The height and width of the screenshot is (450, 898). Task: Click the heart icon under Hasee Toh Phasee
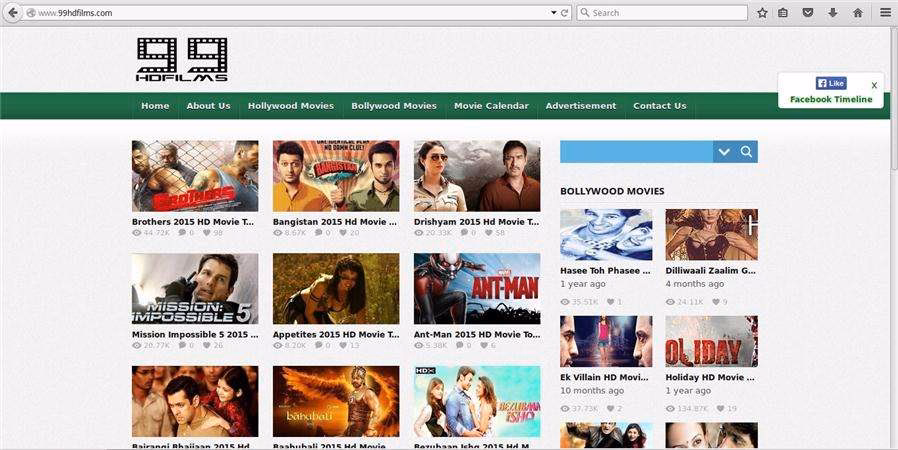(x=611, y=302)
